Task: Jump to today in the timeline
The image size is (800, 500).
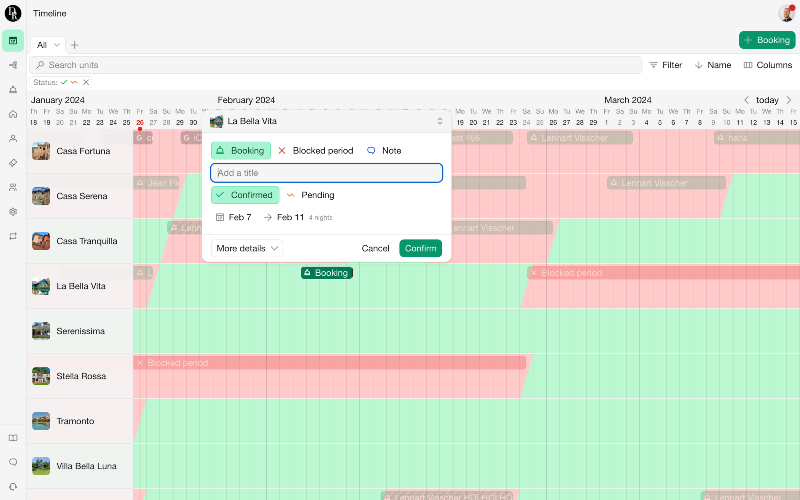Action: pos(767,100)
